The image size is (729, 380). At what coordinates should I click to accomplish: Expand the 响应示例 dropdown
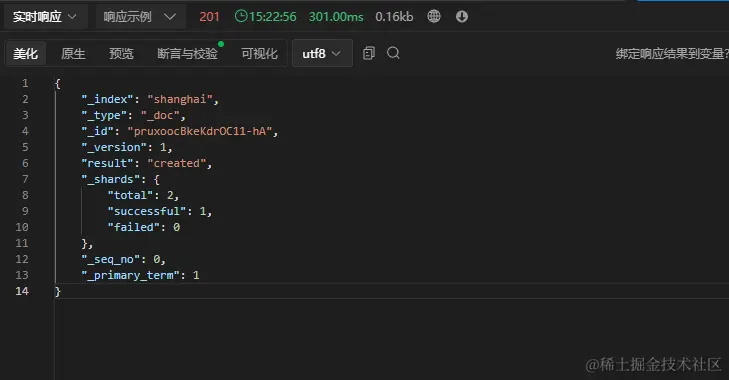(140, 17)
